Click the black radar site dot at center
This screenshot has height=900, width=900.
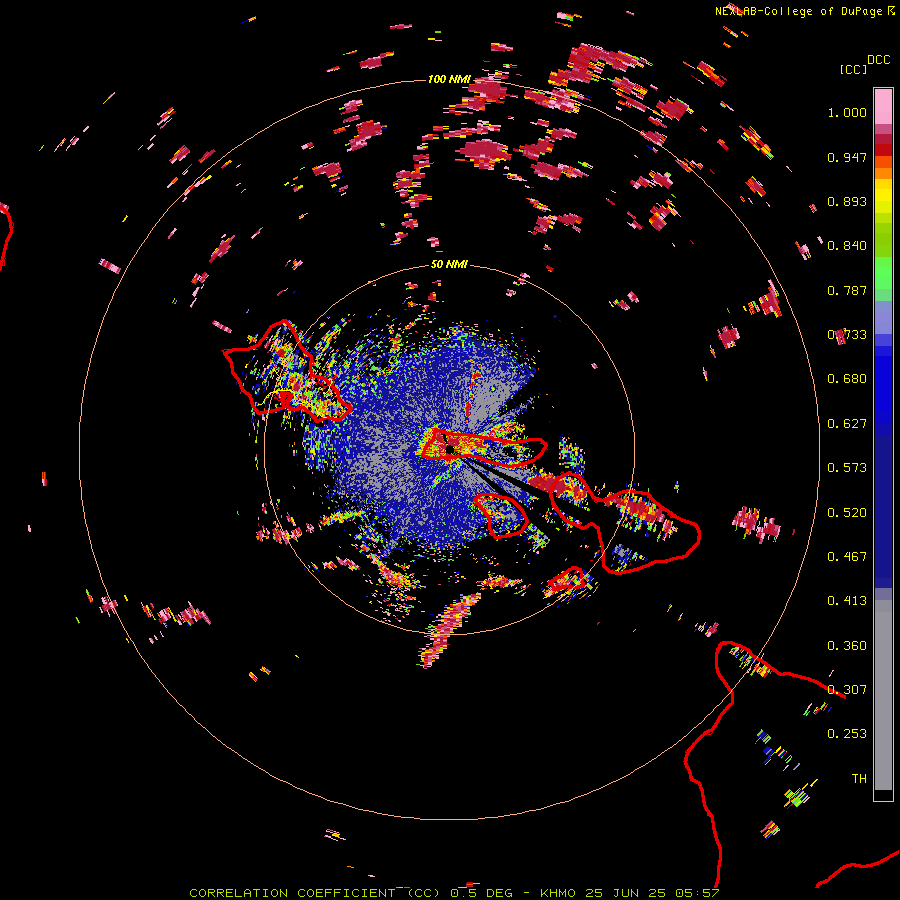(449, 448)
